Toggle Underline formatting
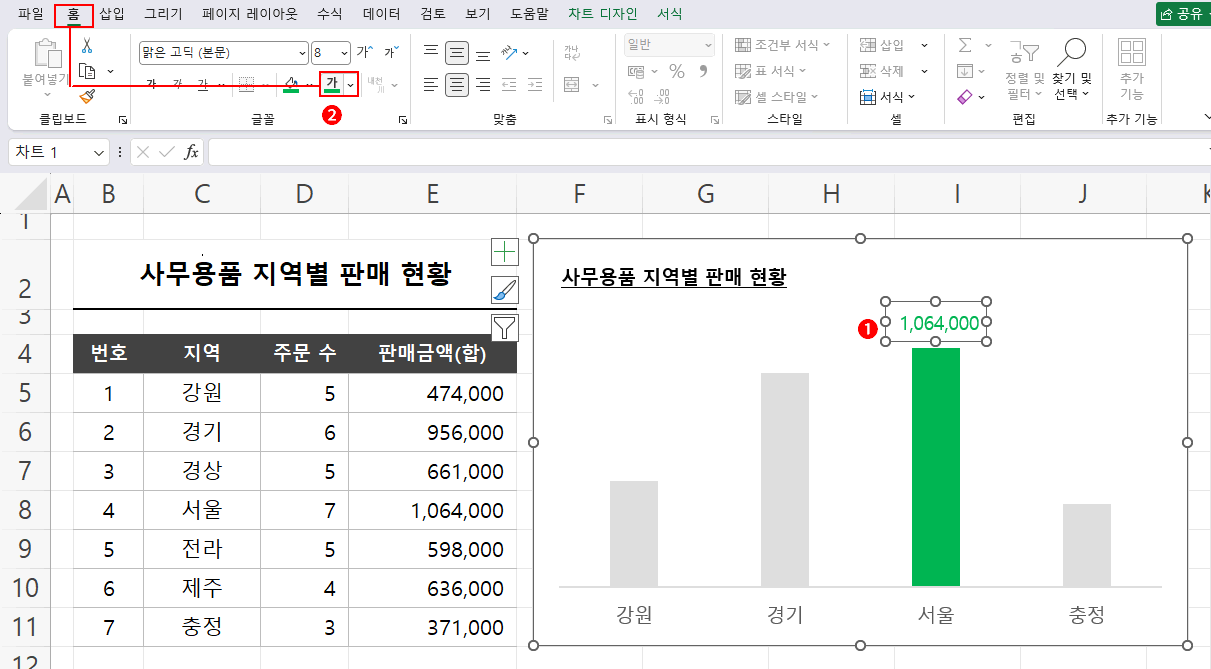Screen dimensions: 1211x669 203,85
